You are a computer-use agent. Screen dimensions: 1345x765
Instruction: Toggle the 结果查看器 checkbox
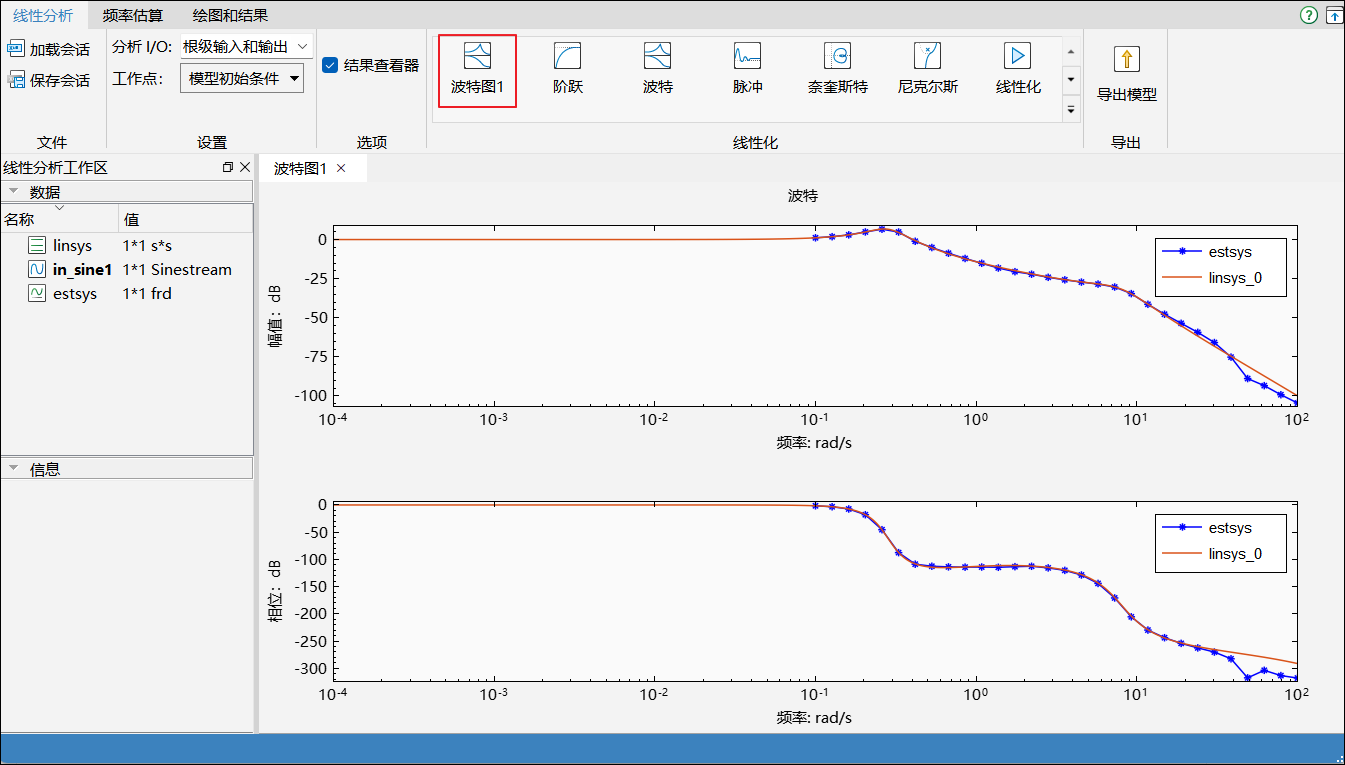click(330, 66)
